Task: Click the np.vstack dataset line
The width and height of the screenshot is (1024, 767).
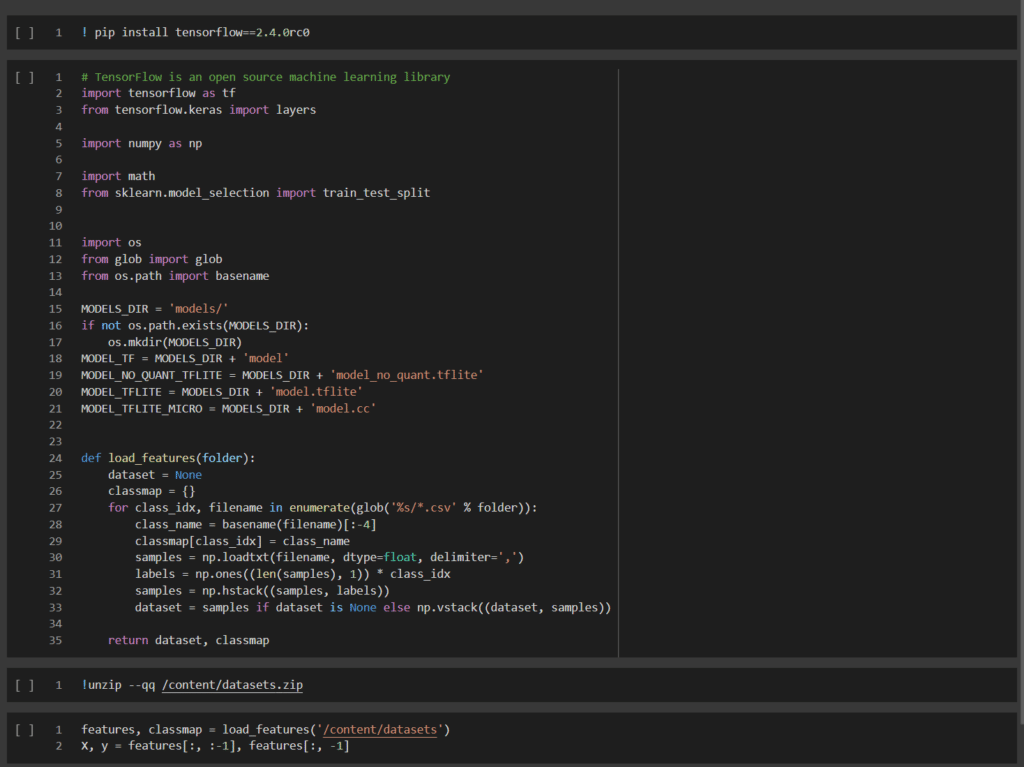Action: point(373,608)
